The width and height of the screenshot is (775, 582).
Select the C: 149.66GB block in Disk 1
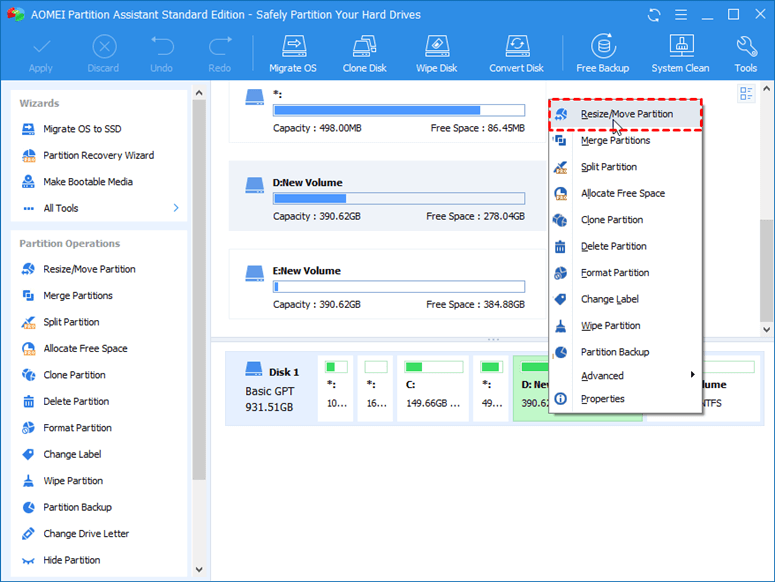pos(433,388)
